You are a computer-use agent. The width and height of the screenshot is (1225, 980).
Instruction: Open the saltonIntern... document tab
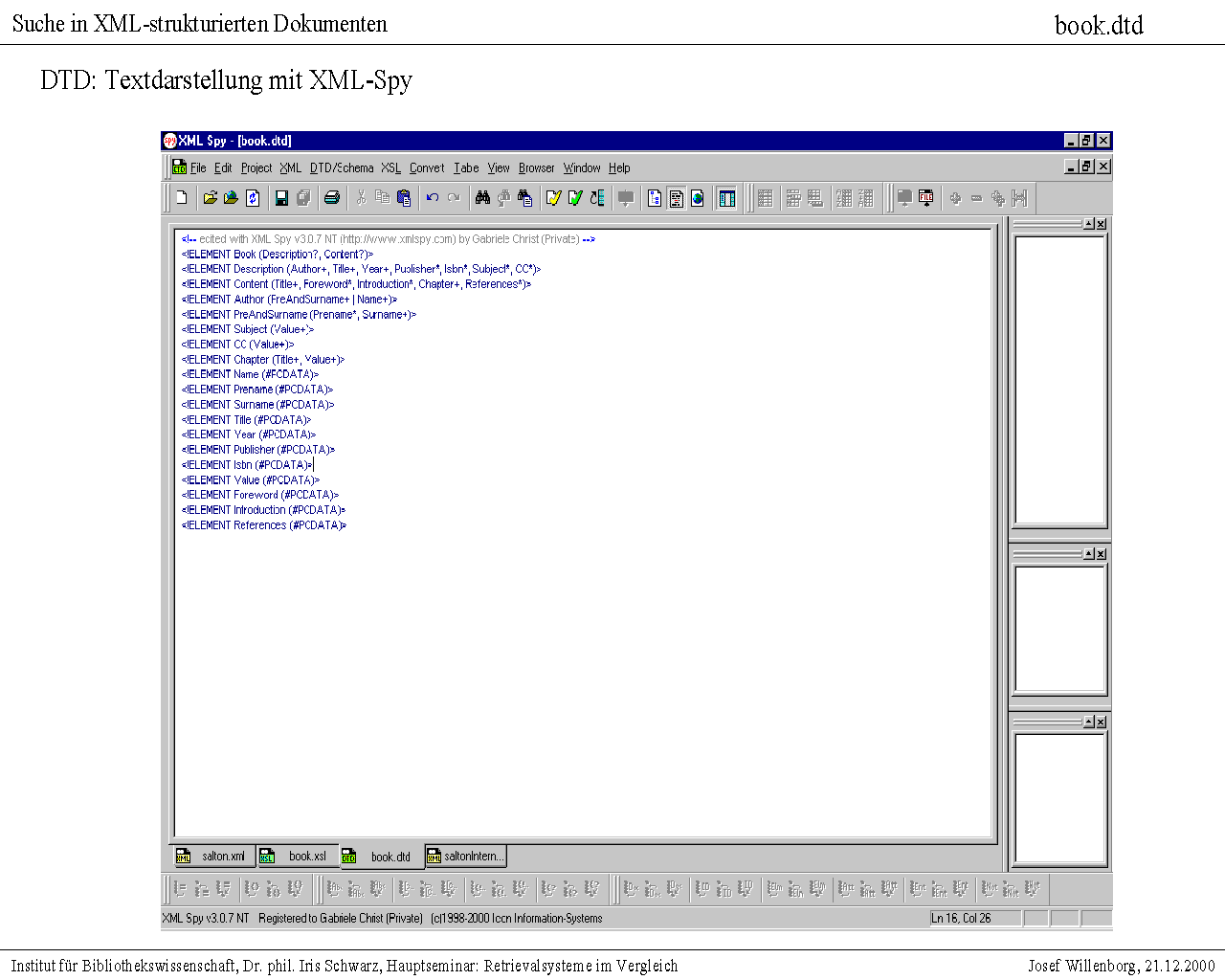465,857
